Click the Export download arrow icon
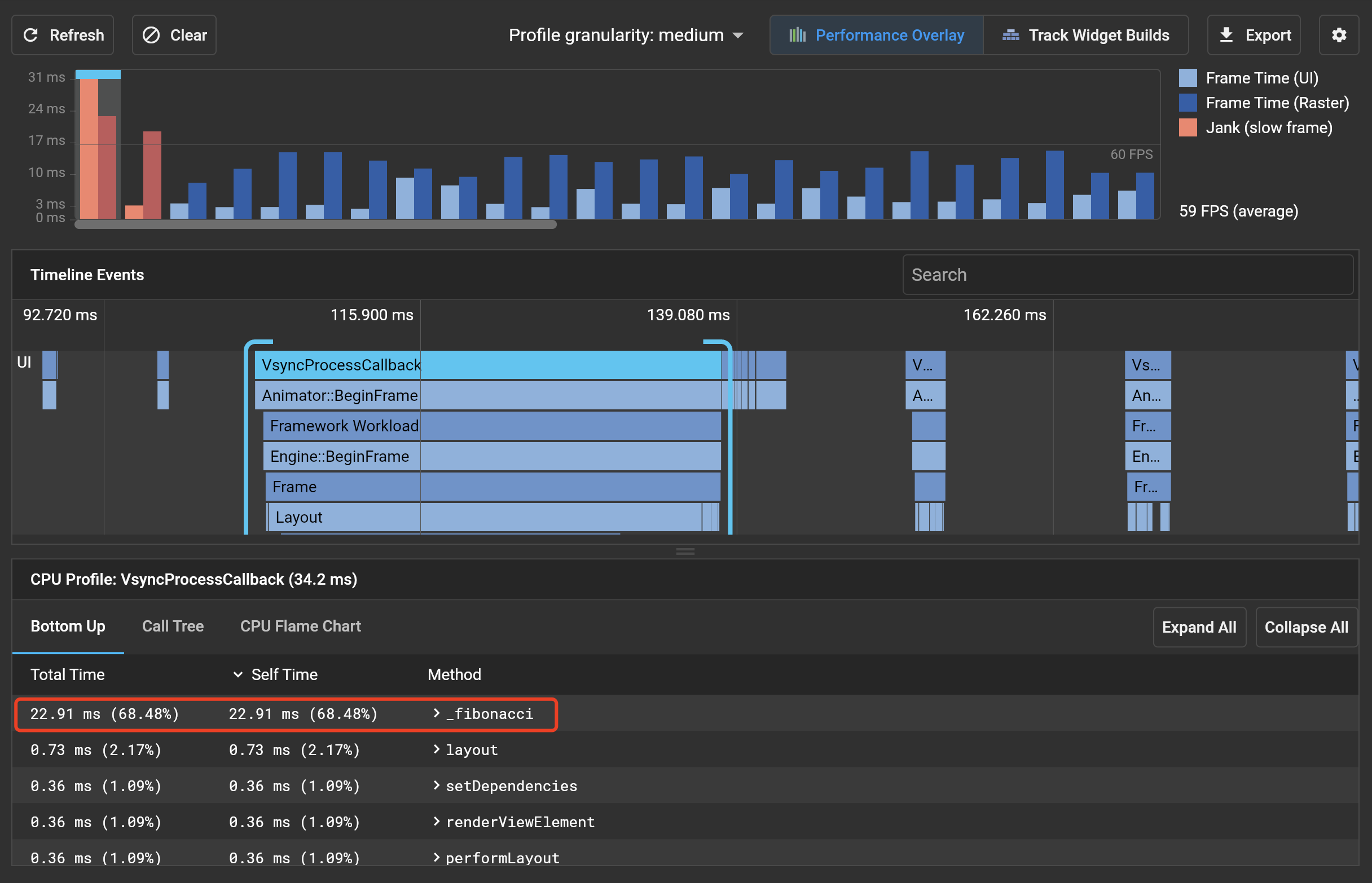1372x883 pixels. pos(1226,34)
